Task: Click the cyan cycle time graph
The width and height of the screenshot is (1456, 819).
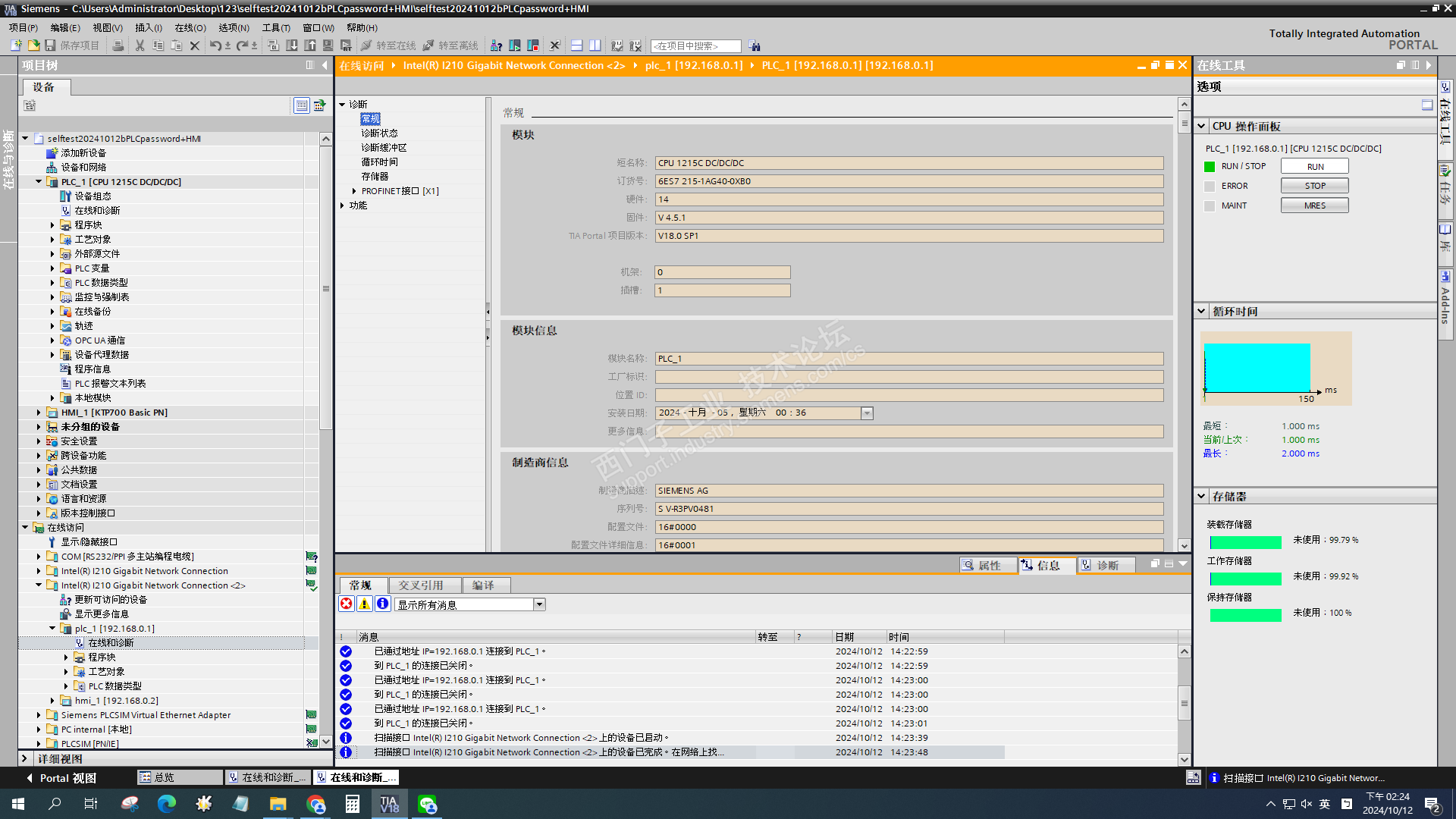Action: point(1257,367)
